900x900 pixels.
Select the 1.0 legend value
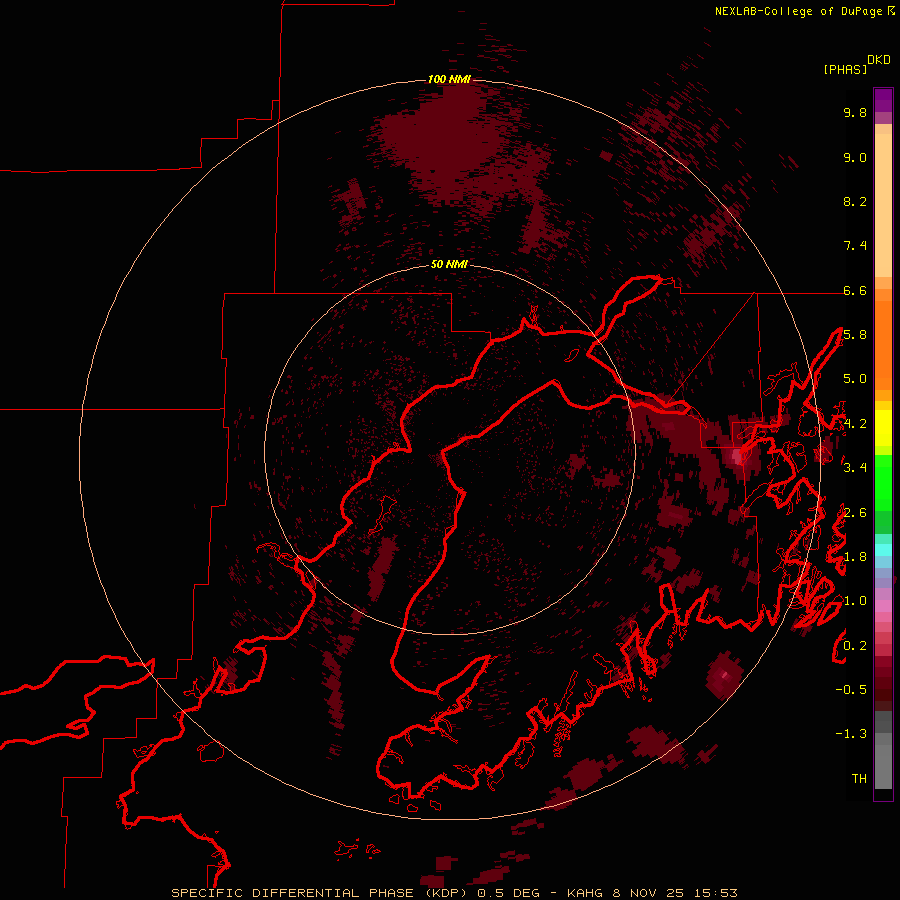[x=855, y=601]
